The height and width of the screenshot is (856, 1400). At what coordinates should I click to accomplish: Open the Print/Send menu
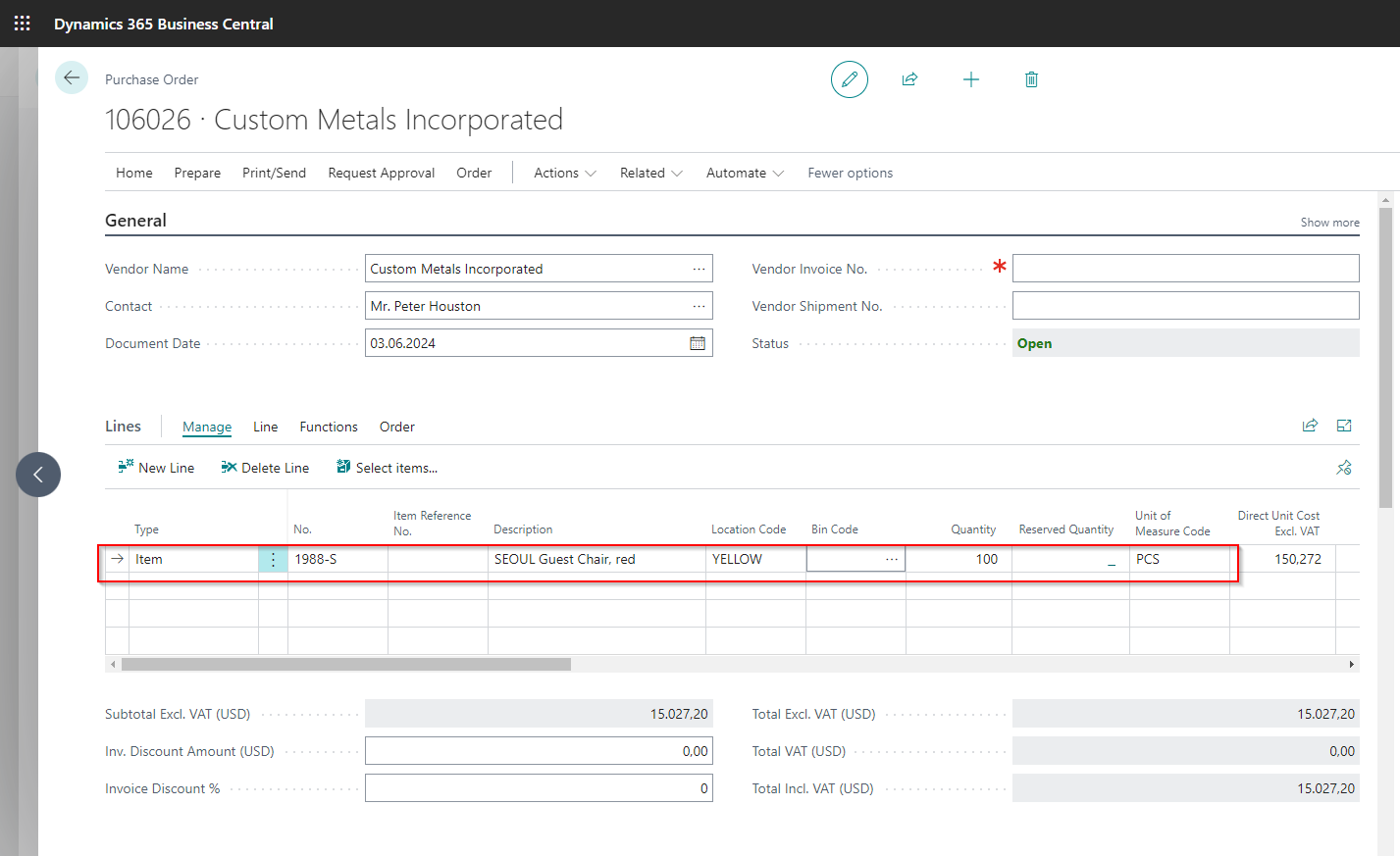point(274,173)
